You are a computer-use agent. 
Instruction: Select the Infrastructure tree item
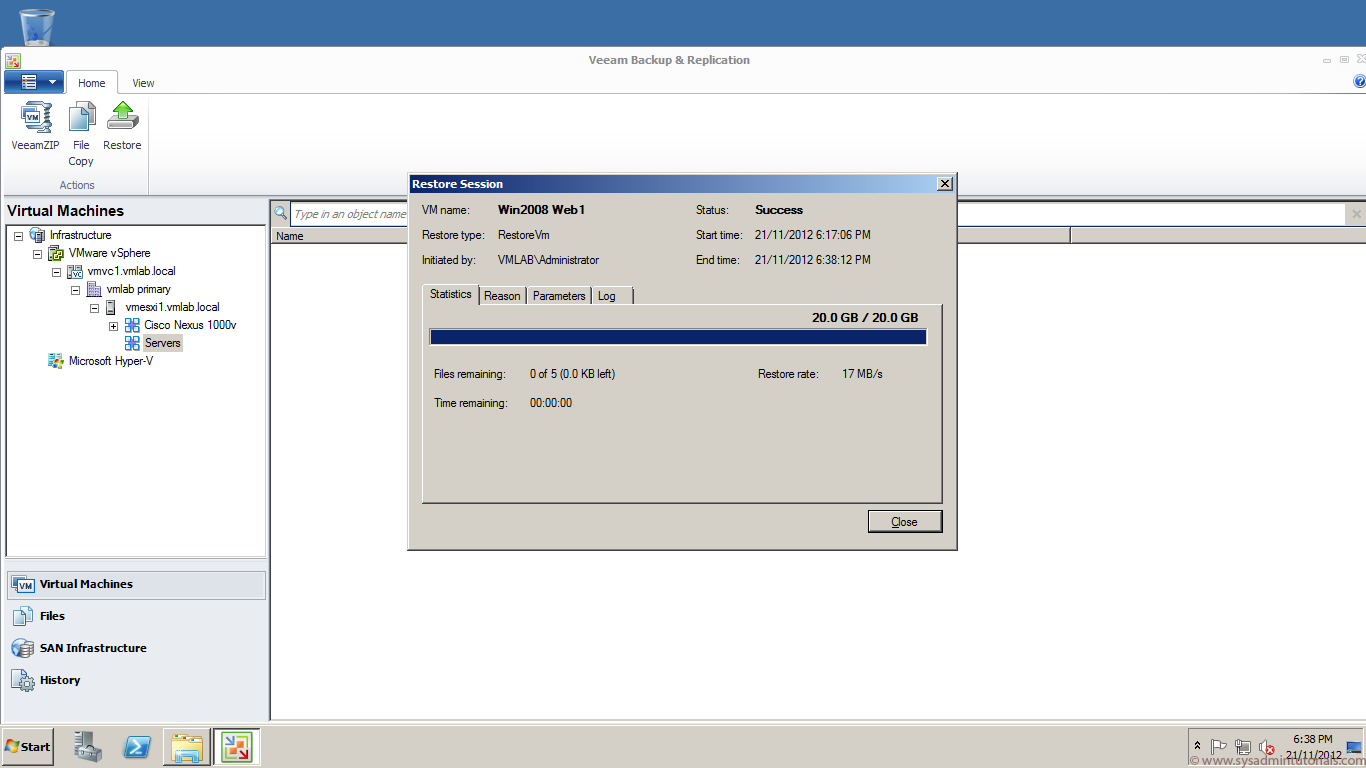pyautogui.click(x=80, y=235)
